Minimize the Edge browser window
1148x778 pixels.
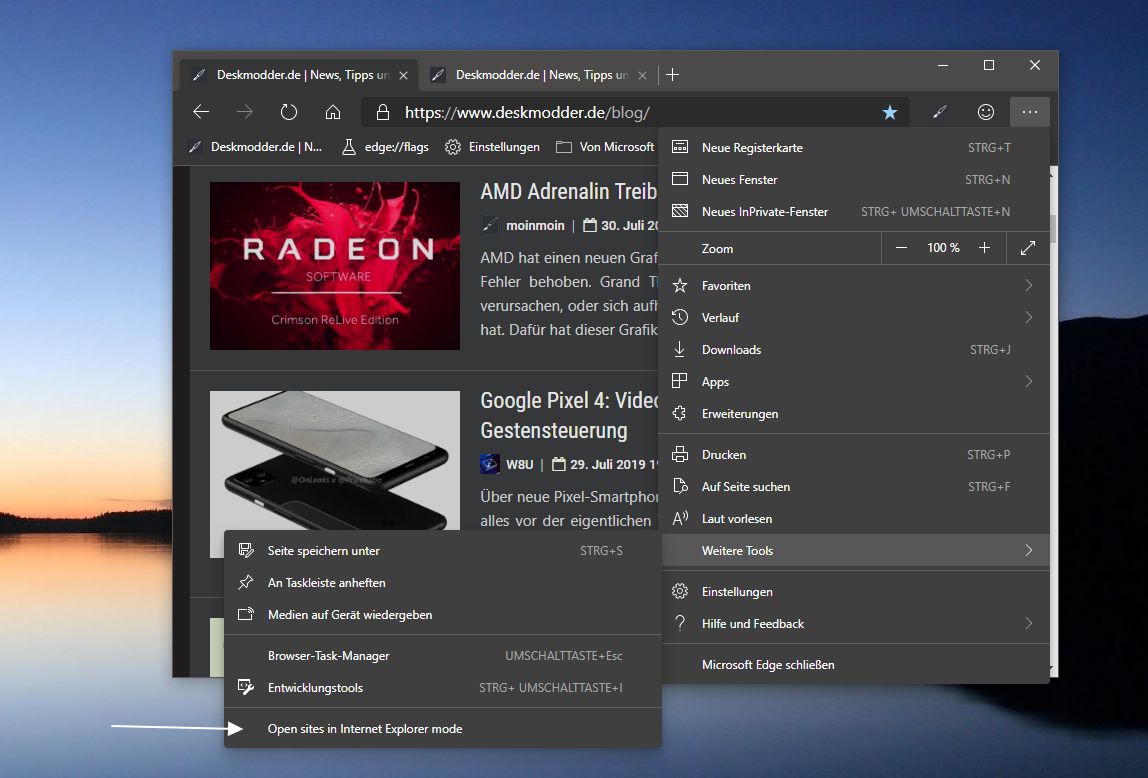pyautogui.click(x=943, y=65)
